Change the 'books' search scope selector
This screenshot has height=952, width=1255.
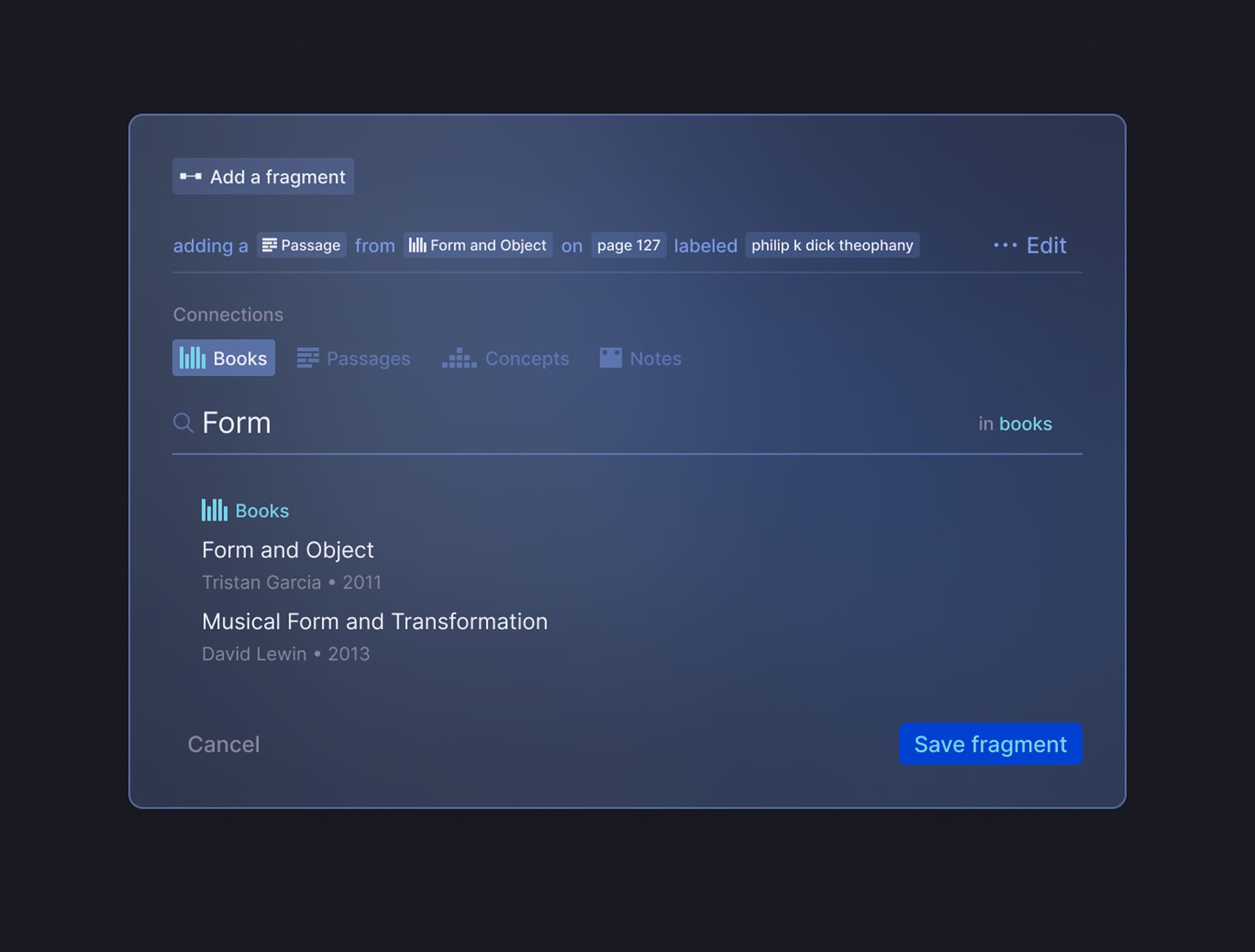1025,424
